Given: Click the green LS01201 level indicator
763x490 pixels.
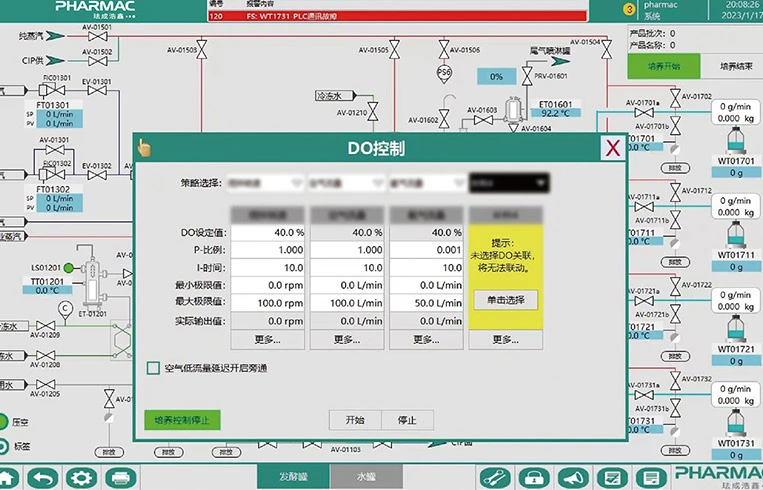Looking at the screenshot, I should [x=69, y=268].
